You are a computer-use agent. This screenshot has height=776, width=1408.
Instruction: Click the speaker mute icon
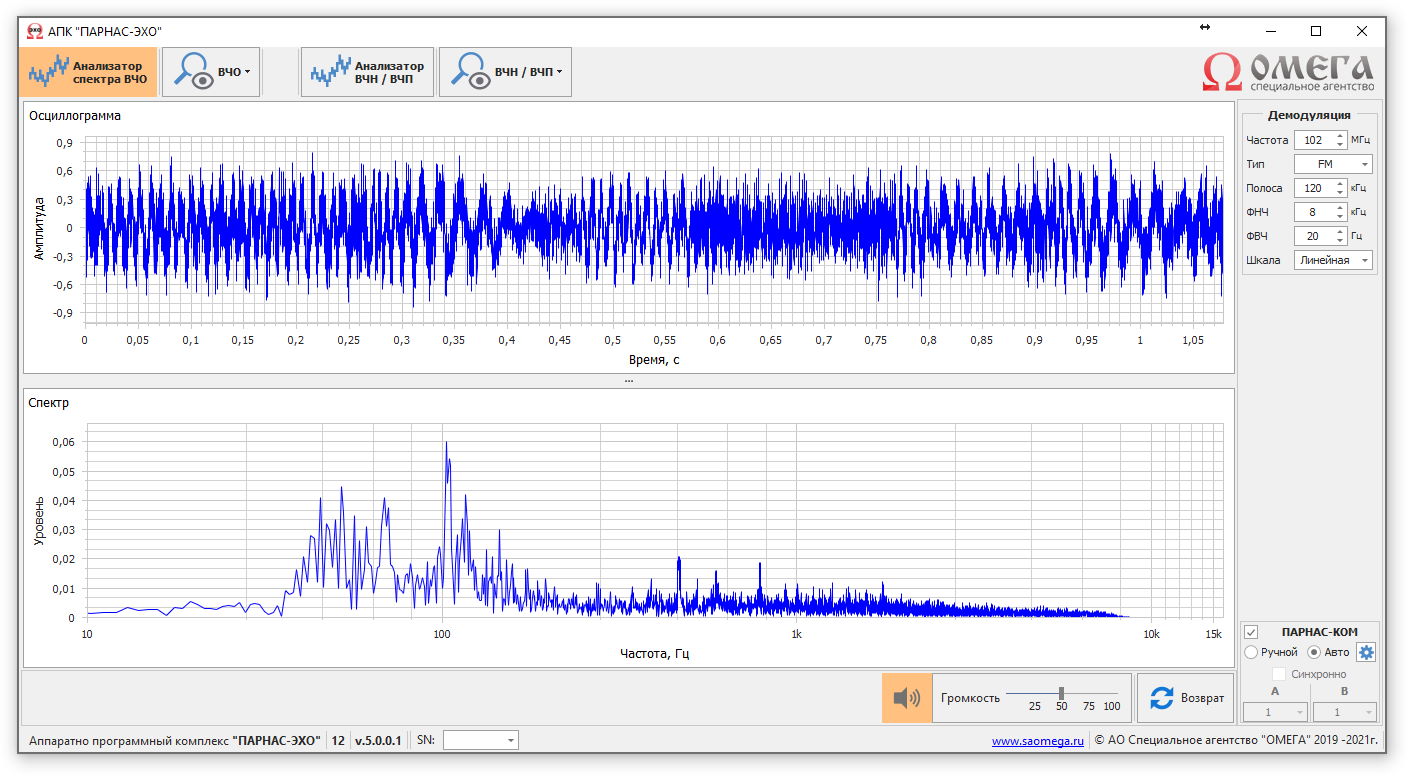click(x=906, y=698)
